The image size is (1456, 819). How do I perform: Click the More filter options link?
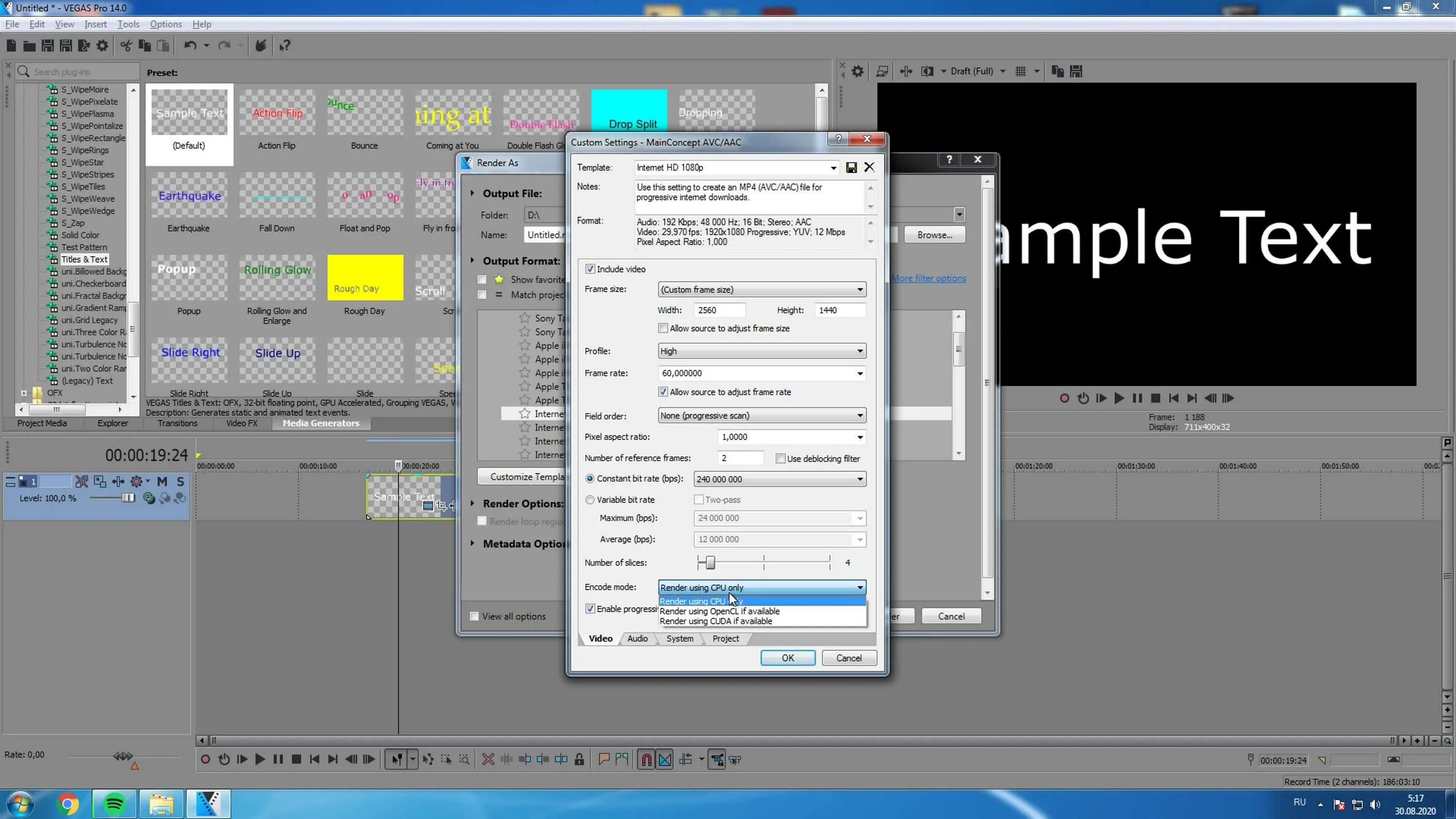pyautogui.click(x=929, y=278)
